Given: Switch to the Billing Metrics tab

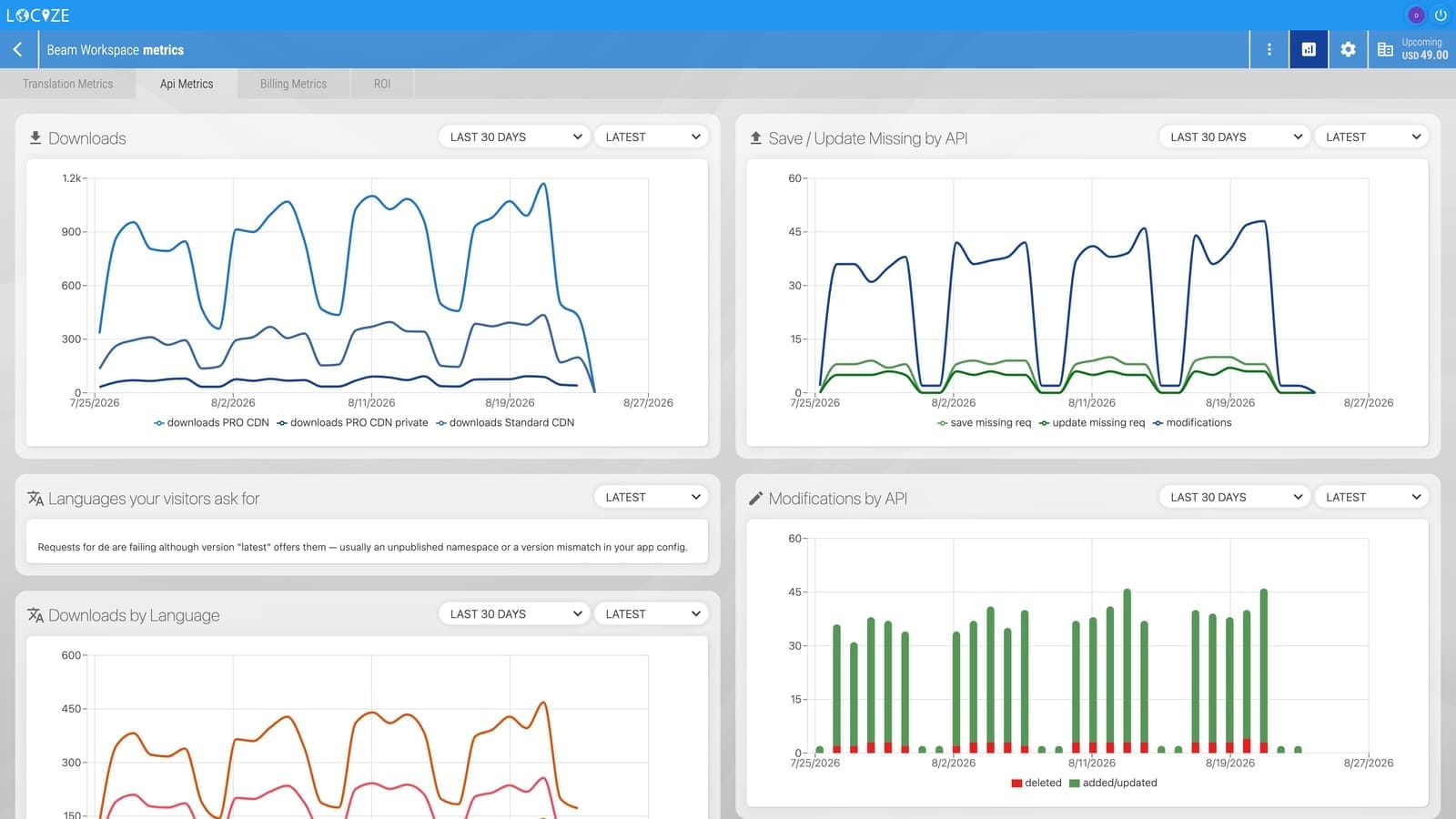Looking at the screenshot, I should pos(293,84).
